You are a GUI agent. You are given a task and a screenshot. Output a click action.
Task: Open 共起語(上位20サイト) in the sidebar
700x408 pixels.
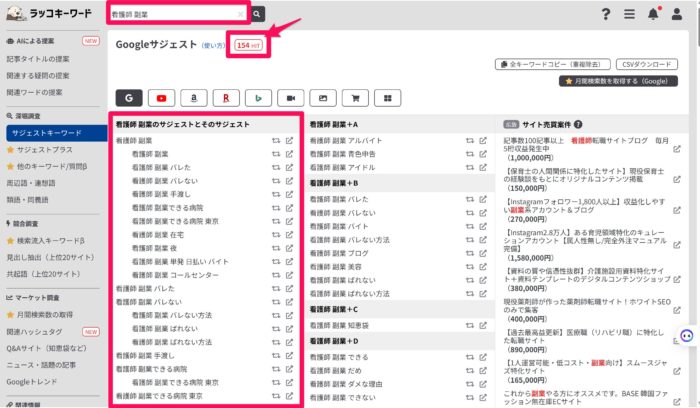click(x=43, y=274)
